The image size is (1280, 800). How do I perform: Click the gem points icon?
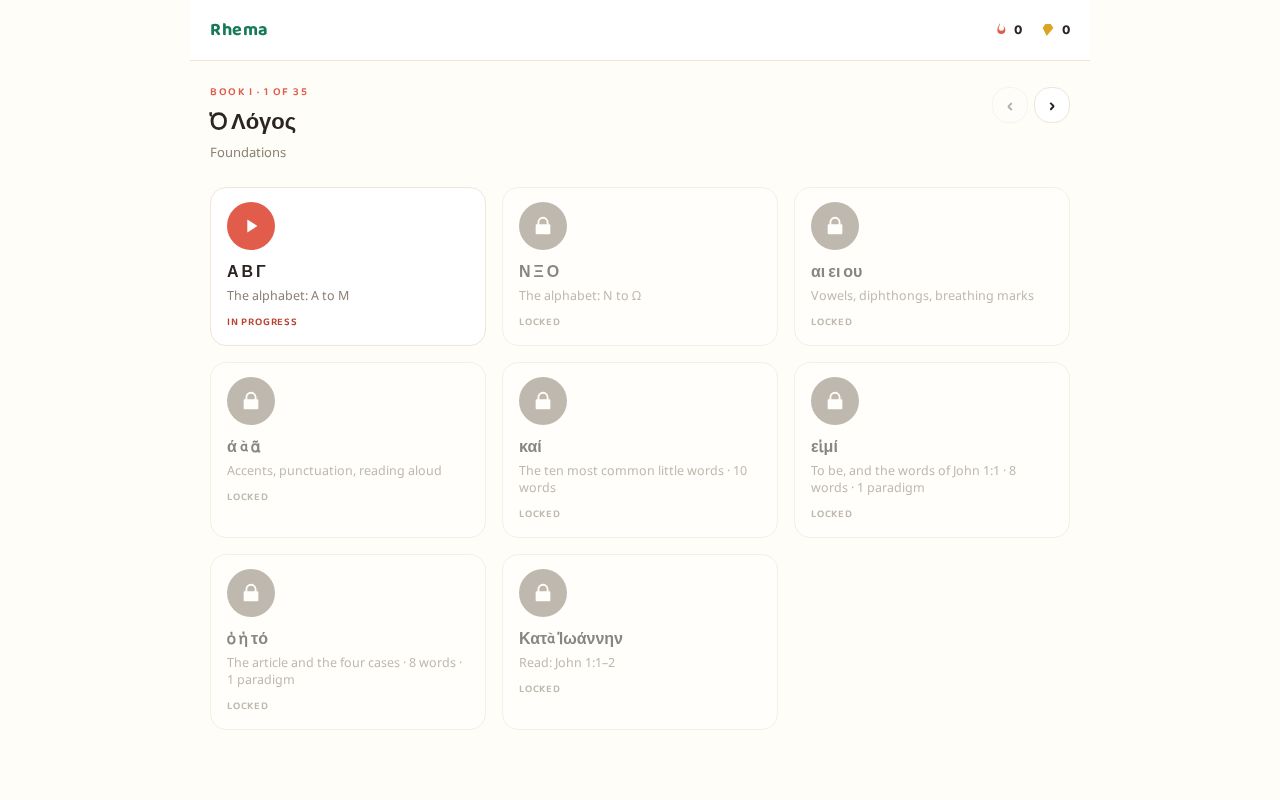coord(1048,30)
